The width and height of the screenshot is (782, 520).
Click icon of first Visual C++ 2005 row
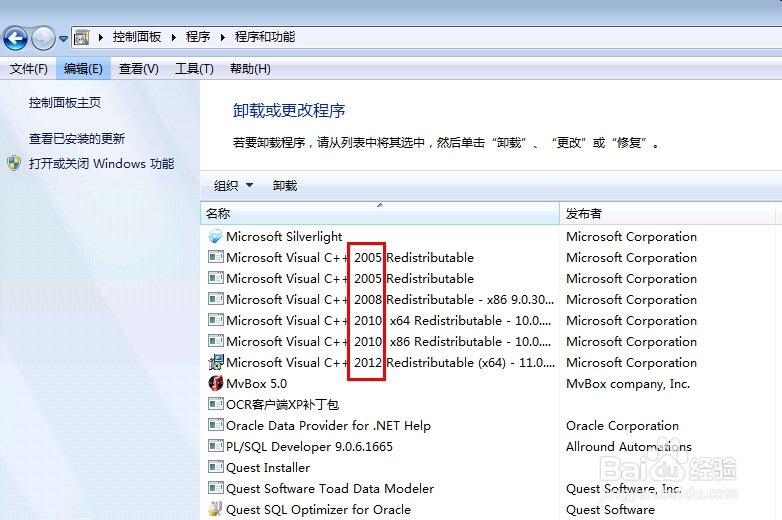(x=215, y=257)
